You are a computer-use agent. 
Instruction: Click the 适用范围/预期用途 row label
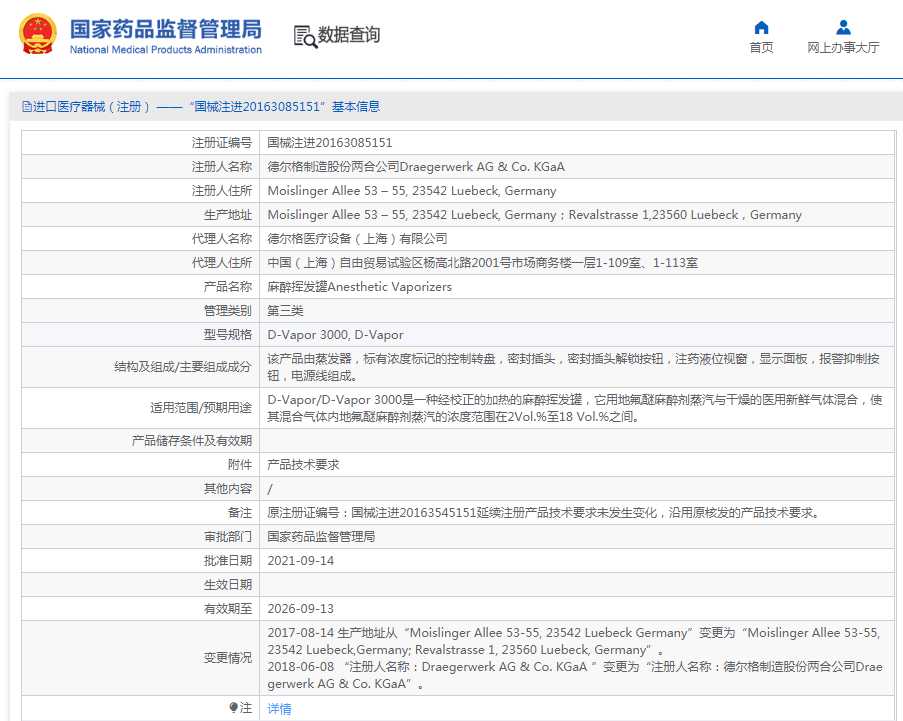[x=201, y=408]
